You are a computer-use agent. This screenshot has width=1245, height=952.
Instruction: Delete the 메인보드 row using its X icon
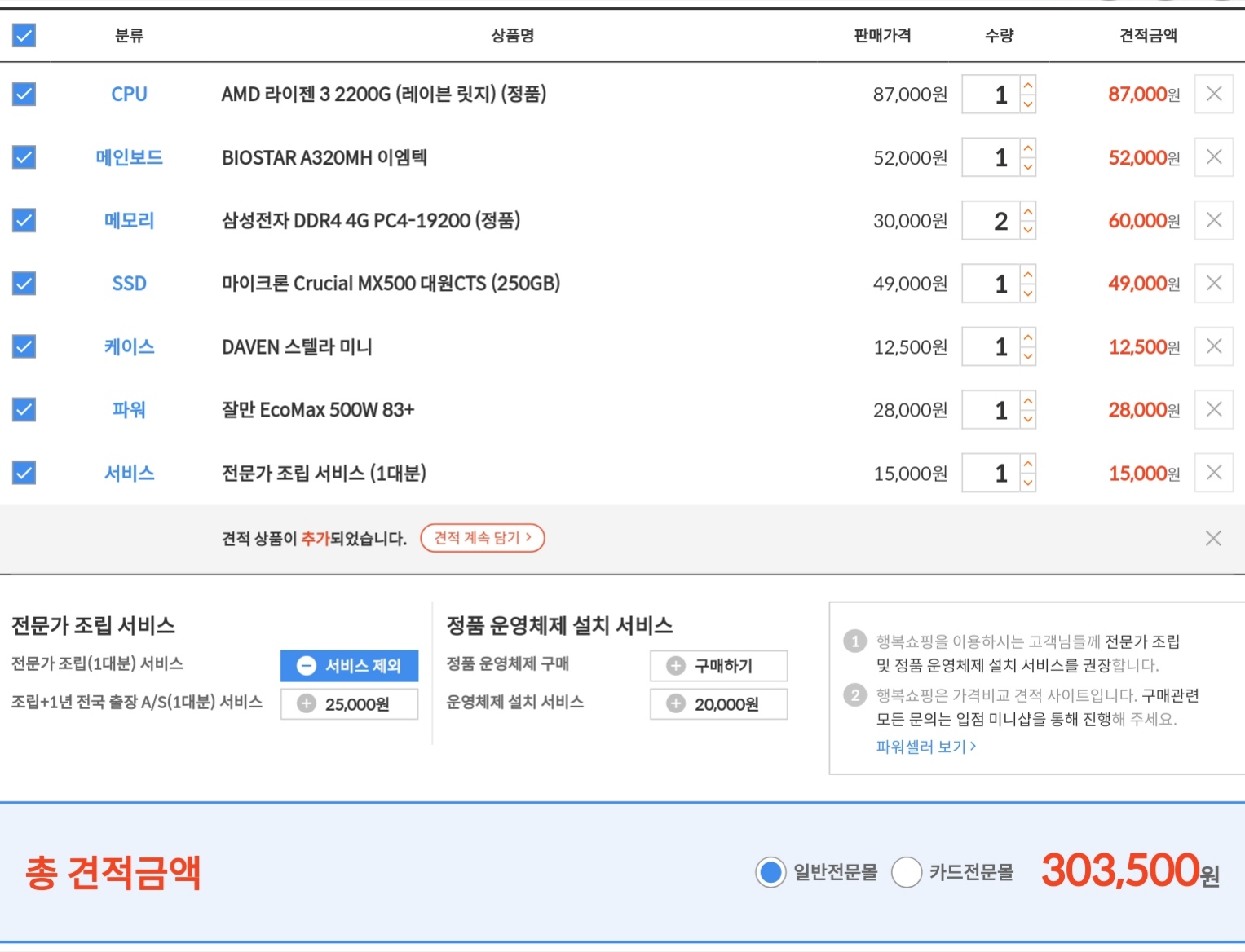[x=1213, y=157]
